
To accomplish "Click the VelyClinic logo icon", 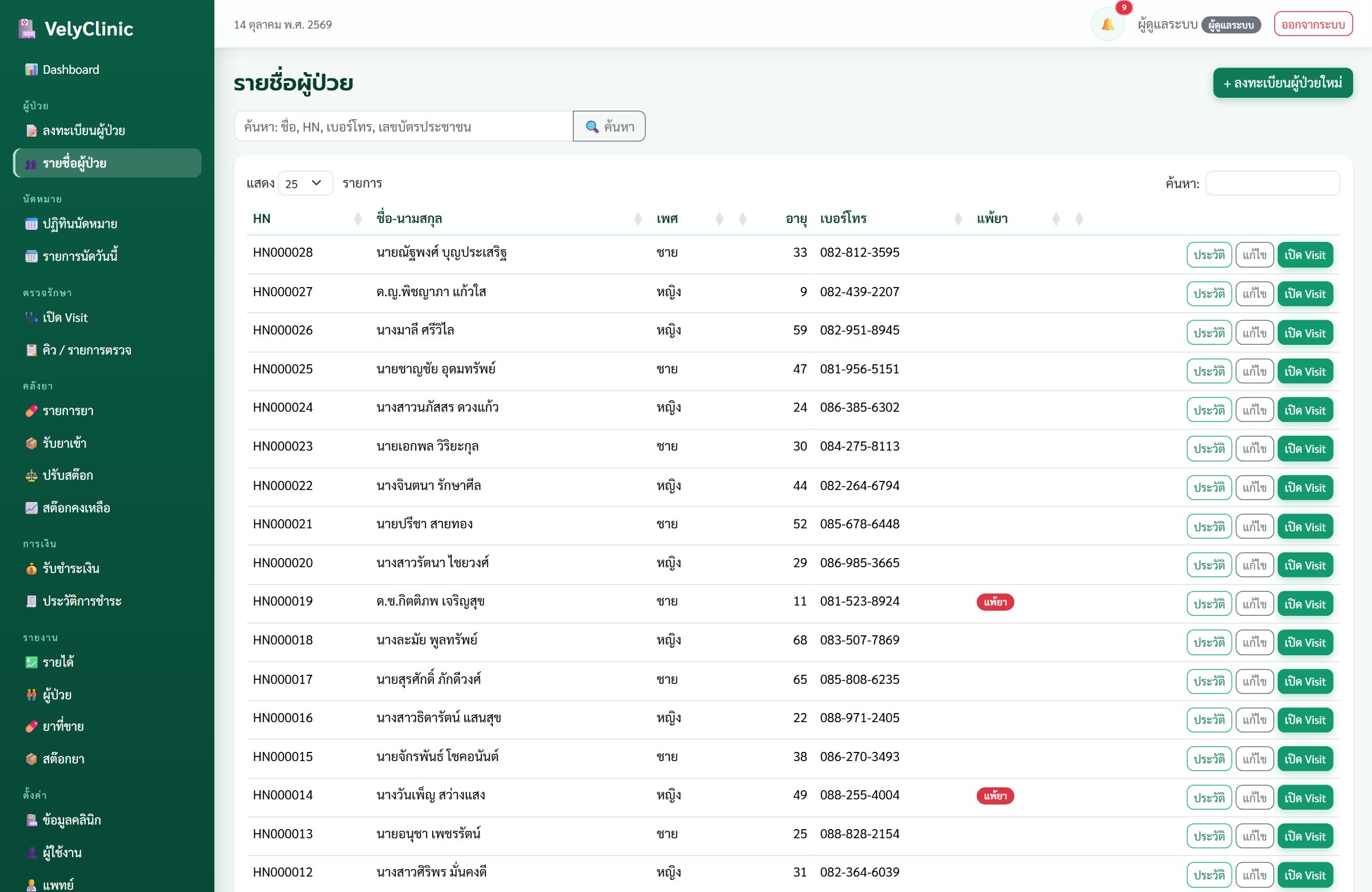I will point(26,28).
